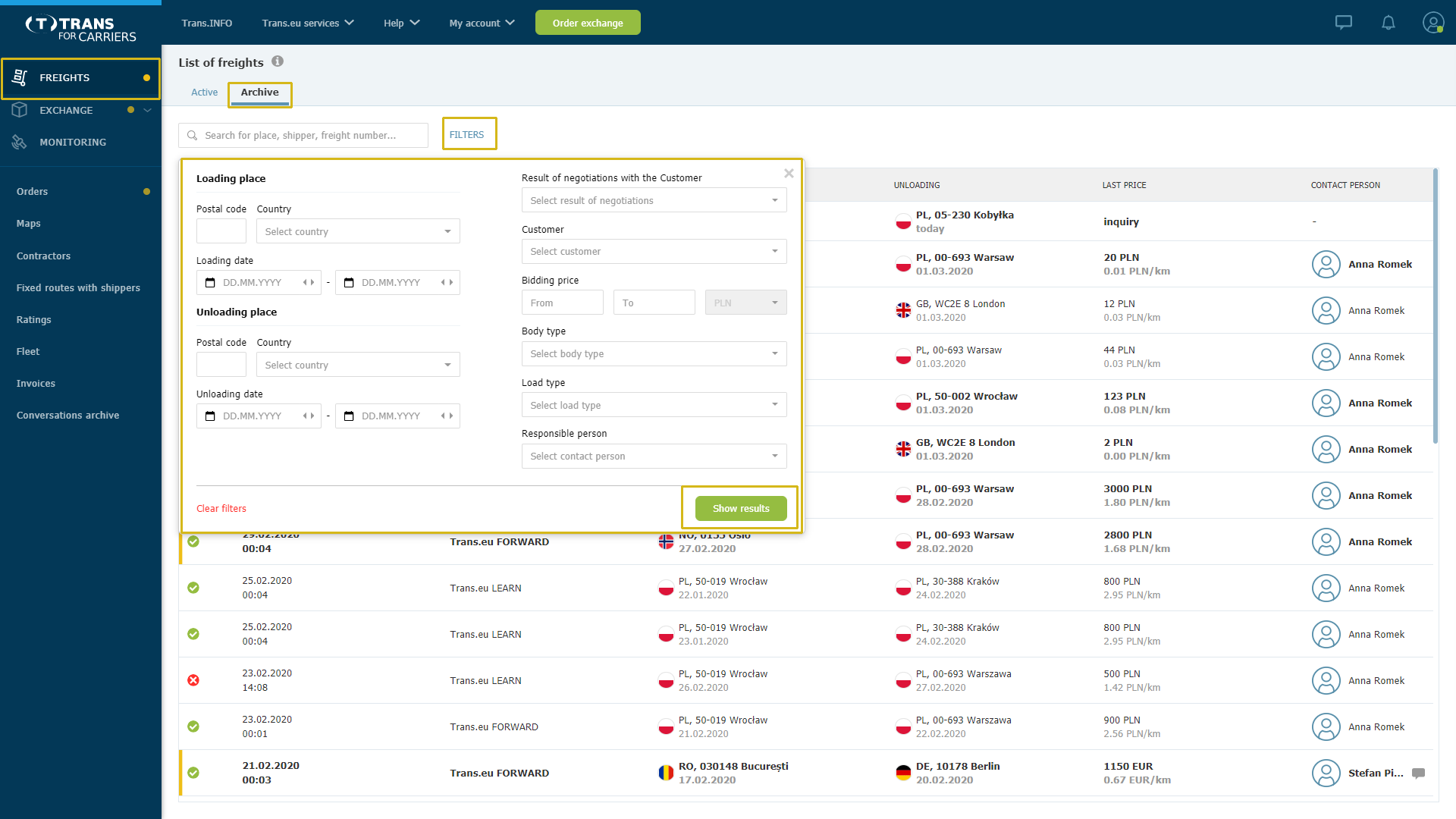Open the Help menu
1456x819 pixels.
[x=401, y=23]
